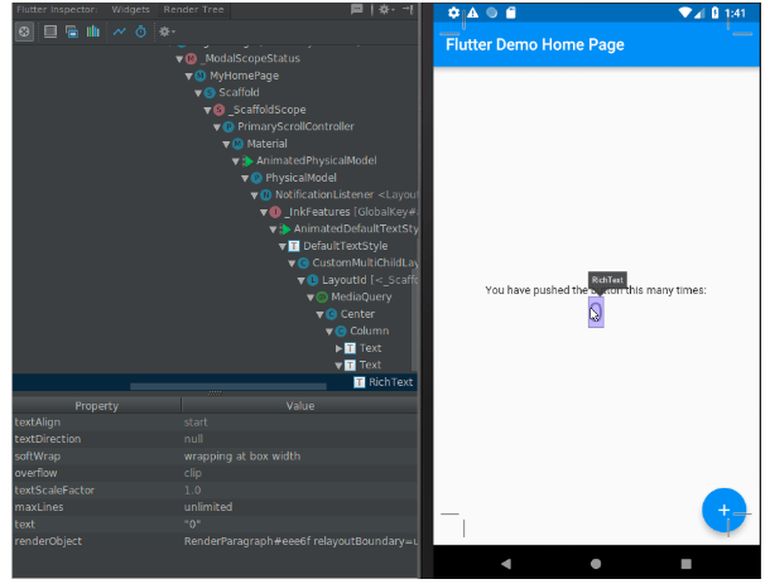The image size is (770, 584).
Task: Click the Property column header
Action: [97, 406]
